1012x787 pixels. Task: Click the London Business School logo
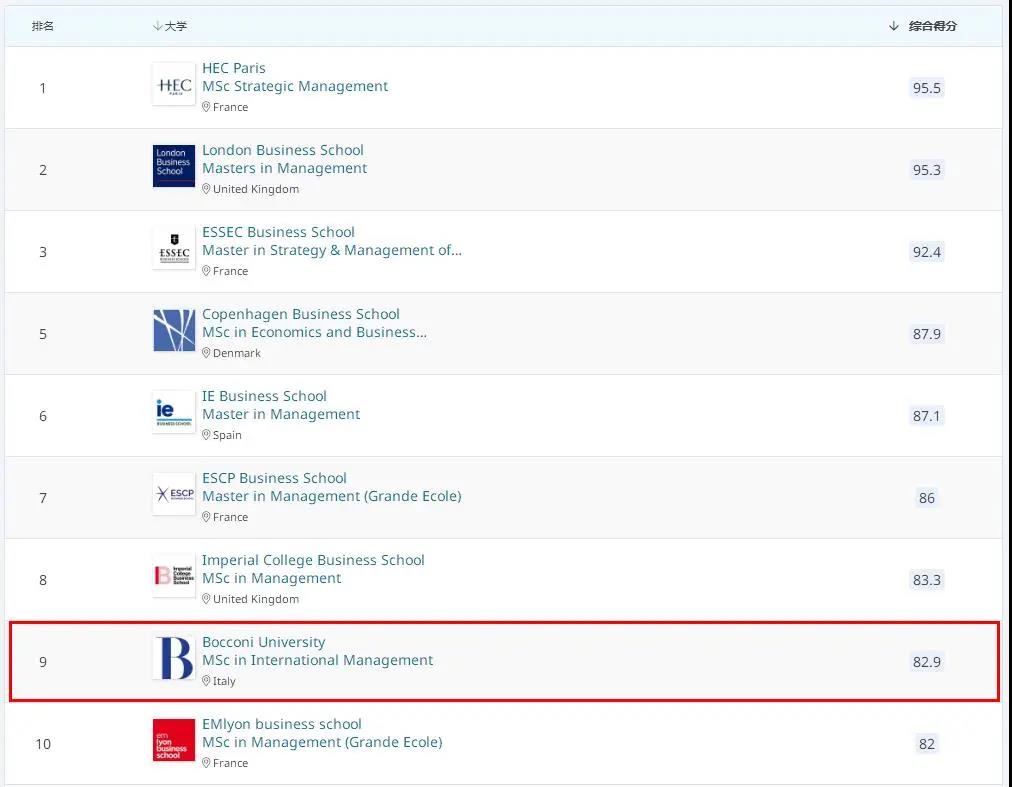(x=174, y=166)
